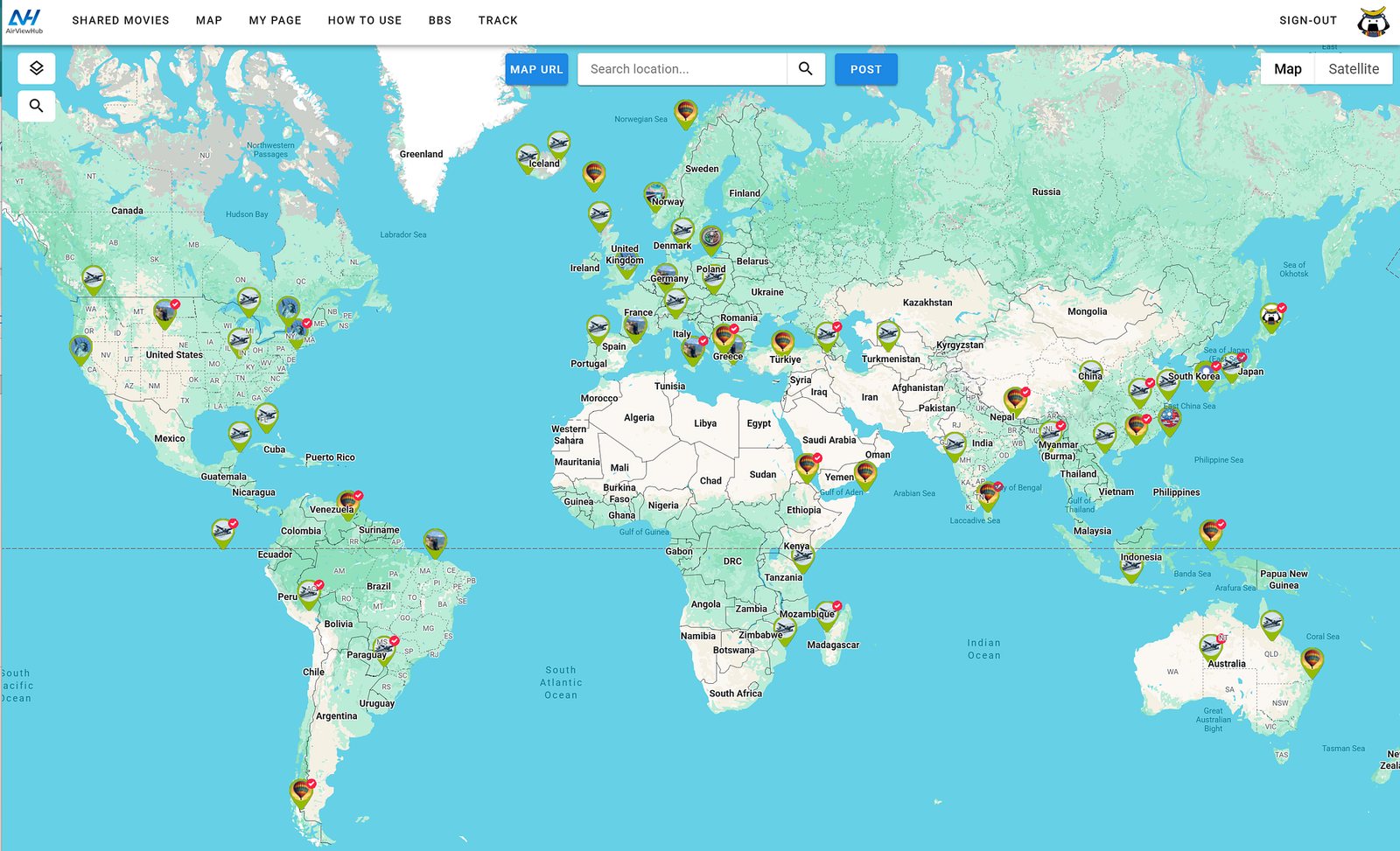1400x851 pixels.
Task: Open the airplane marker in Spain
Action: [x=598, y=331]
